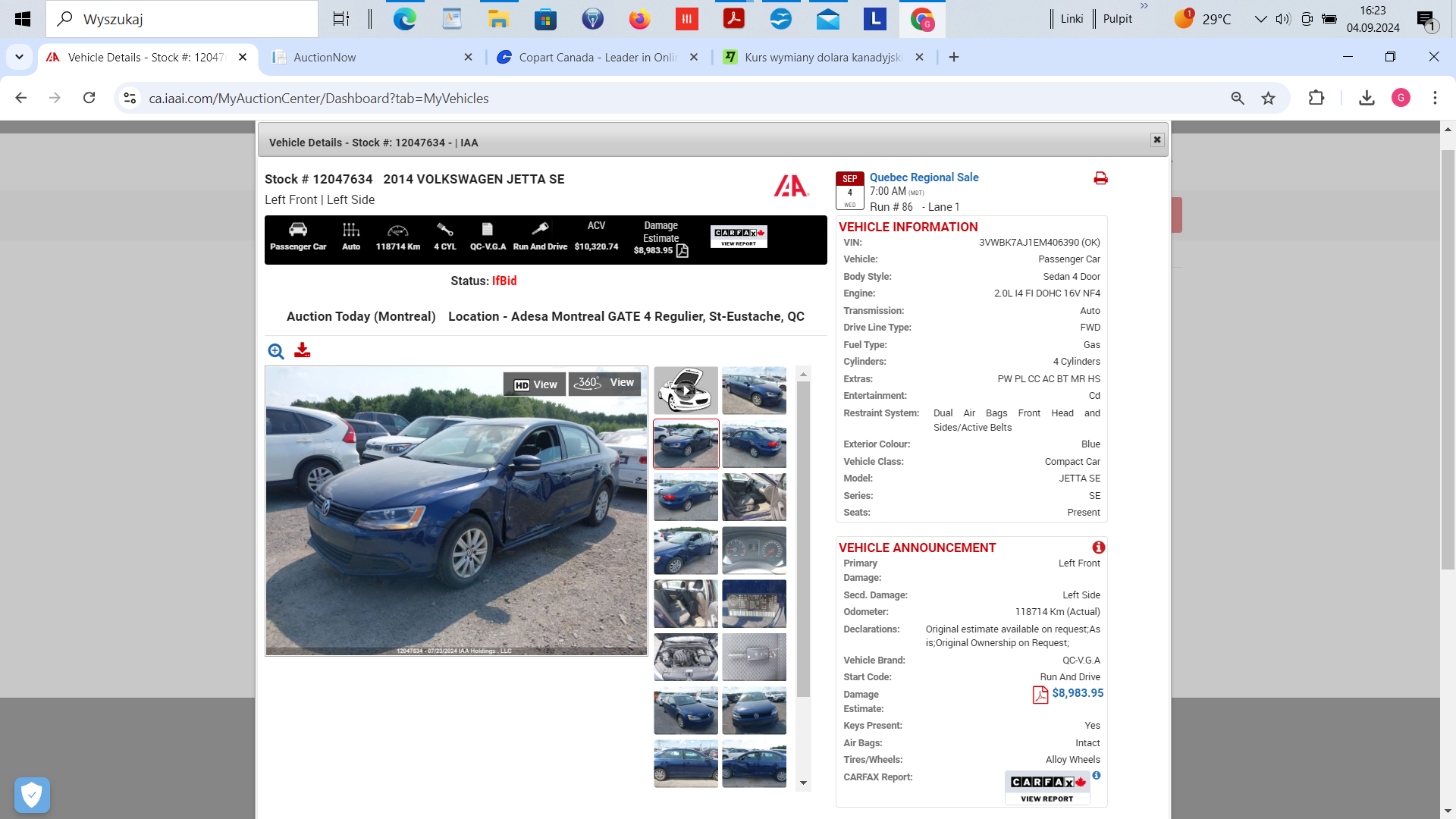Open the tab search dropdown arrow

(x=19, y=57)
